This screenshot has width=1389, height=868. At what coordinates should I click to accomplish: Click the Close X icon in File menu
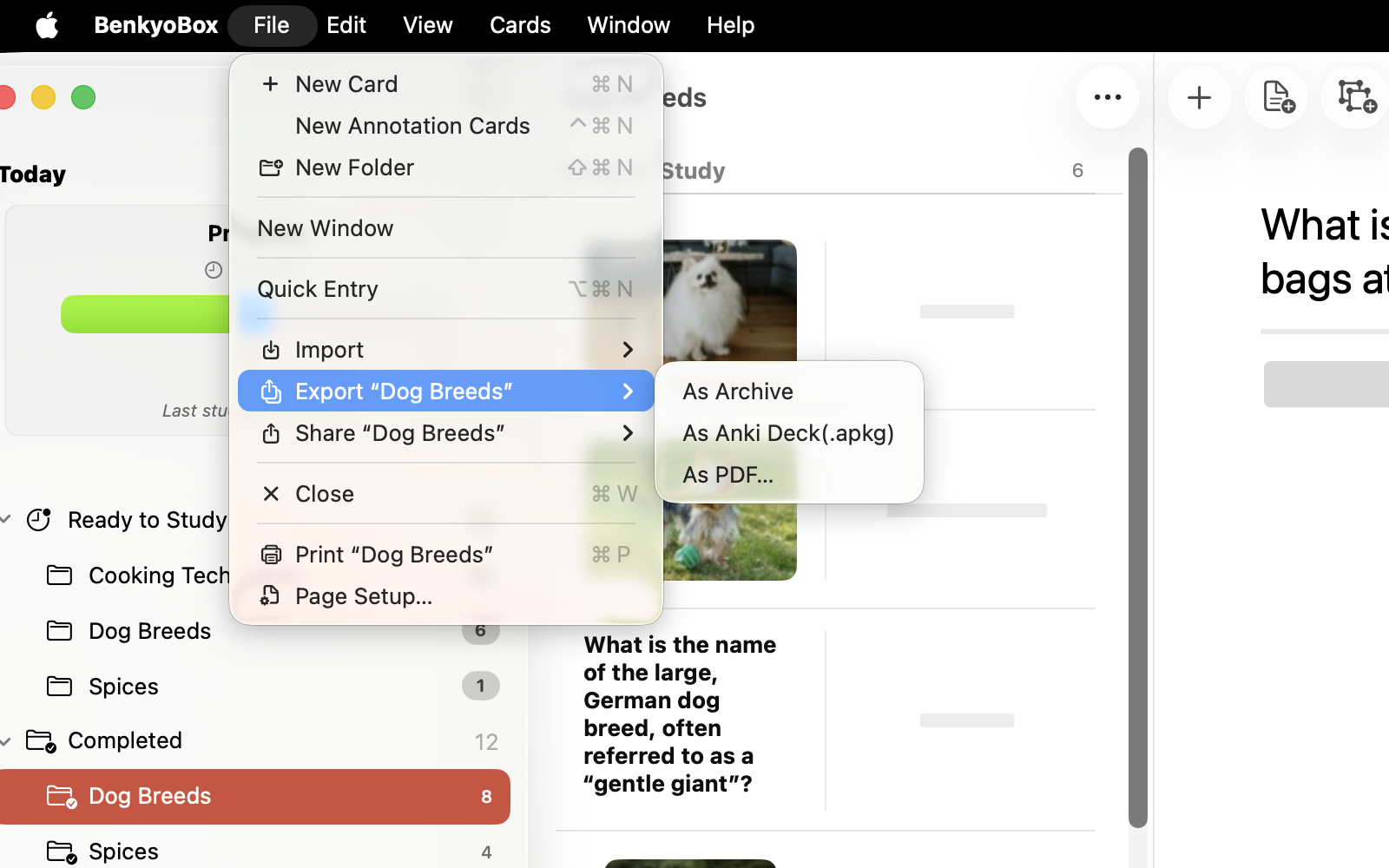[x=271, y=494]
